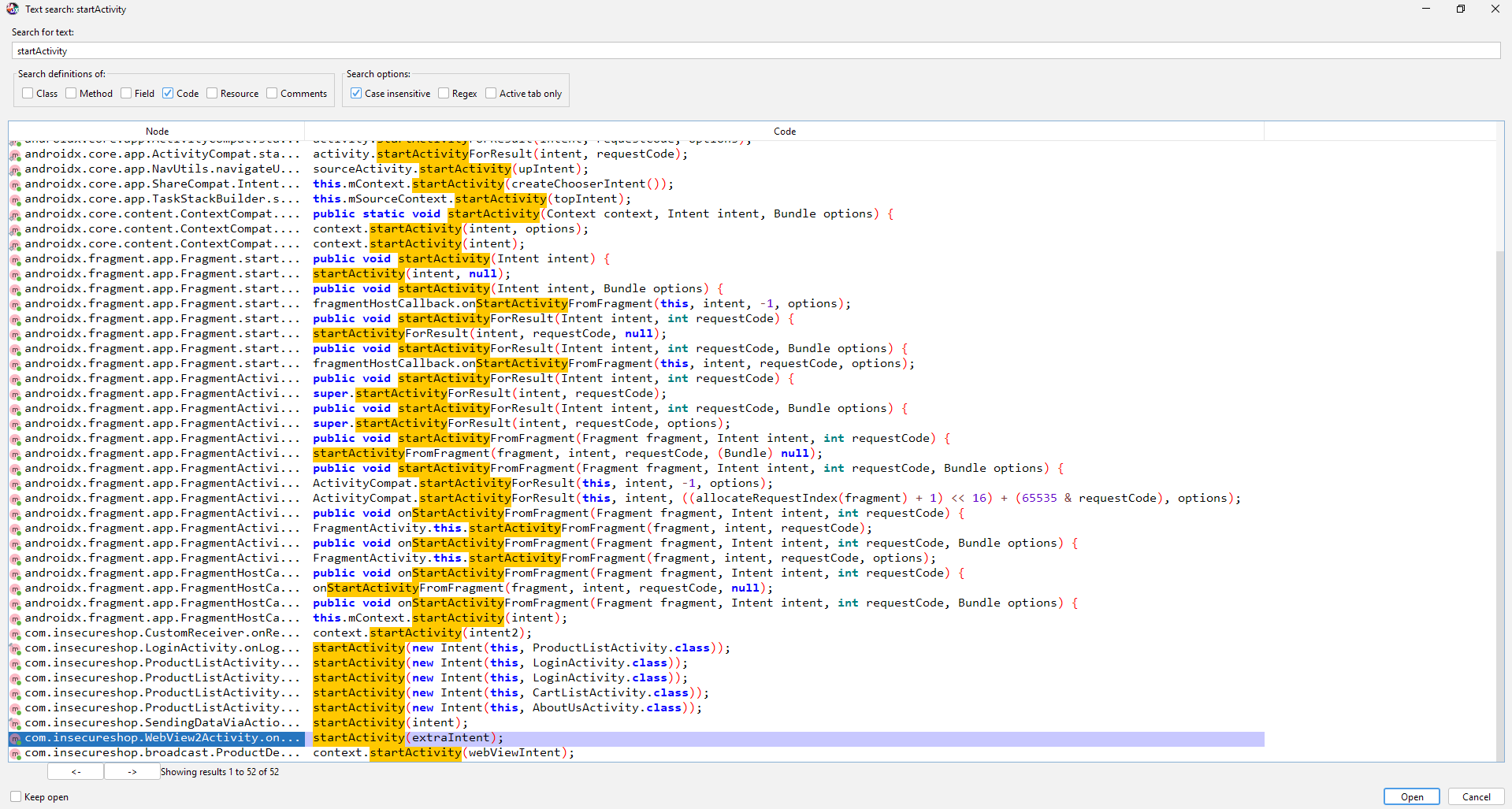Toggle the Case insensitive option
The height and width of the screenshot is (809, 1512).
[356, 93]
